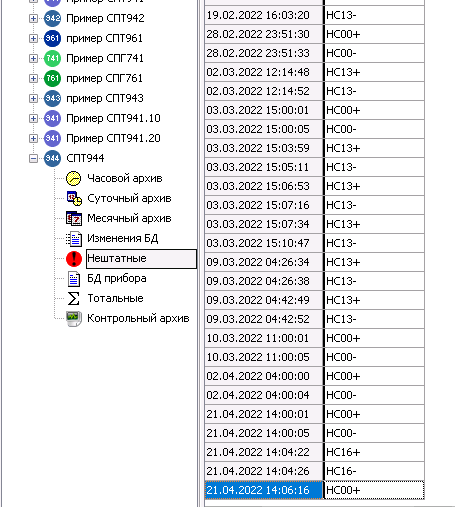Select row 09.03.2022 04:42:52

314,319
